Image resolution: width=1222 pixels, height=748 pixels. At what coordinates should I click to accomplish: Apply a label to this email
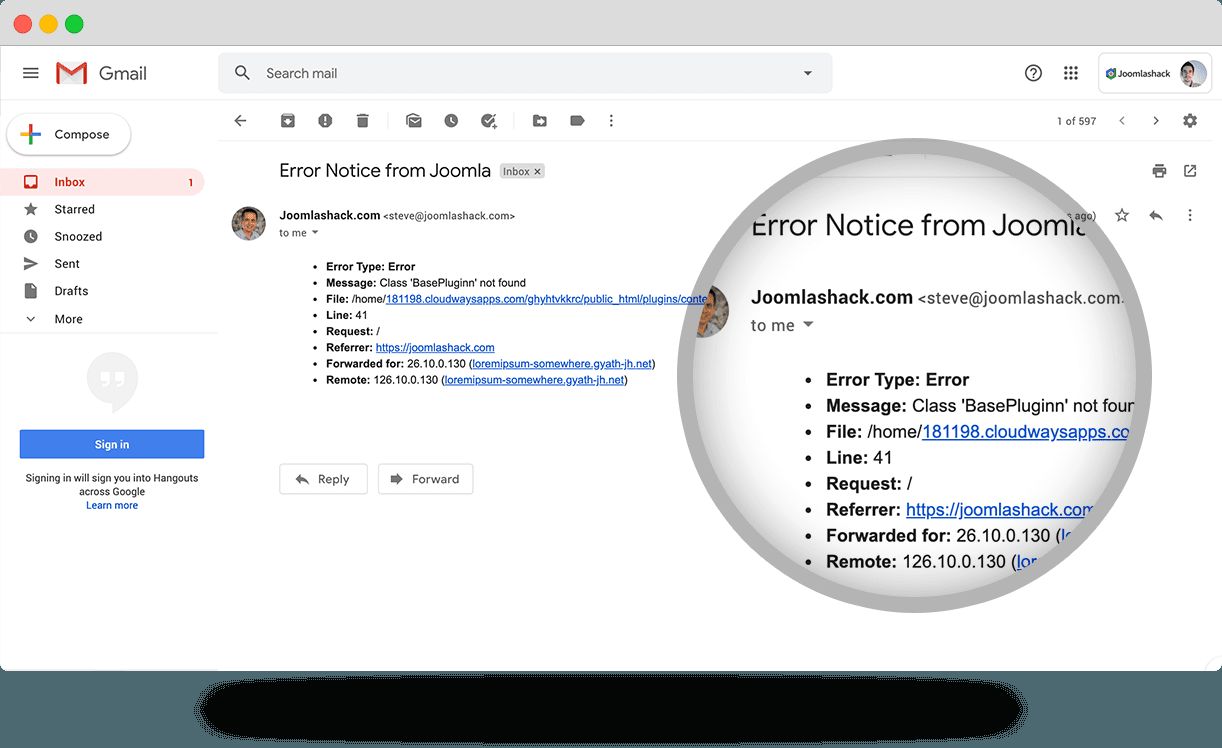(x=577, y=121)
